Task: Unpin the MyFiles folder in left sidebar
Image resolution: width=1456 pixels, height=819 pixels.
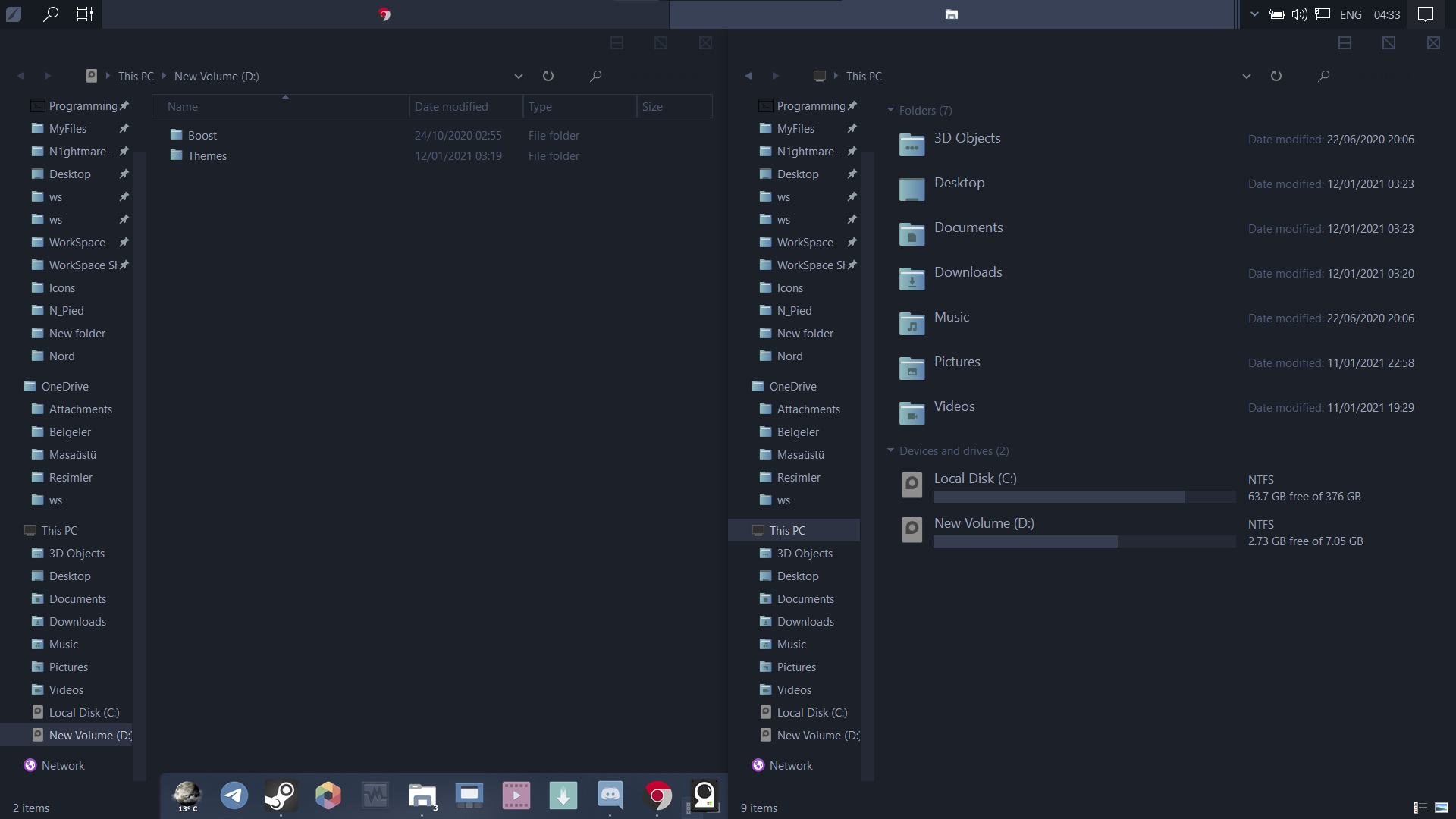Action: 124,129
